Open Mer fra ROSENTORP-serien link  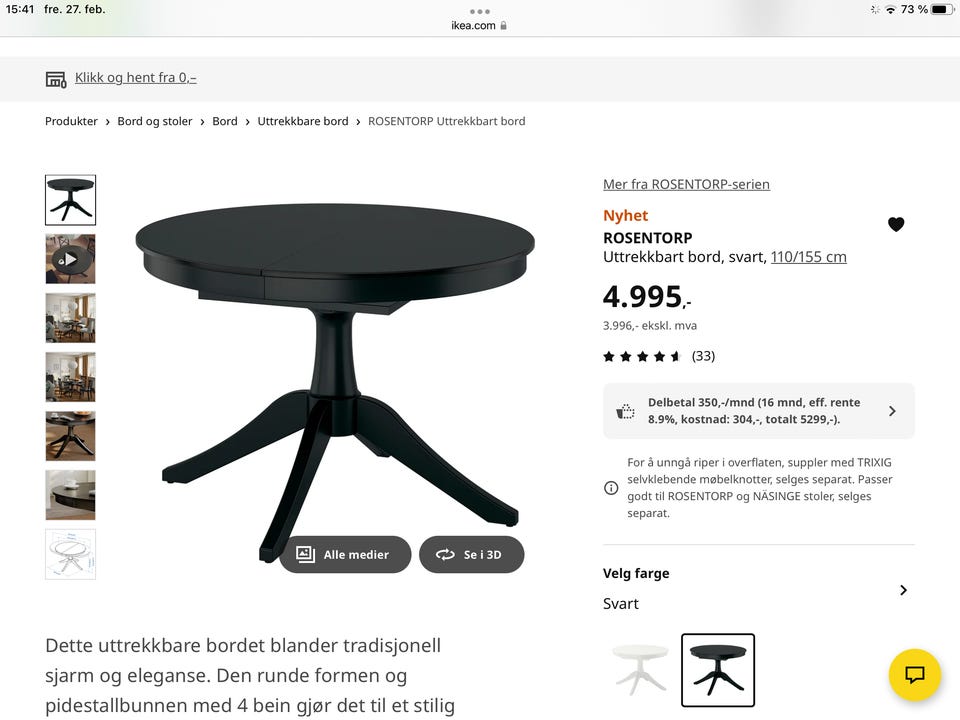coord(686,184)
